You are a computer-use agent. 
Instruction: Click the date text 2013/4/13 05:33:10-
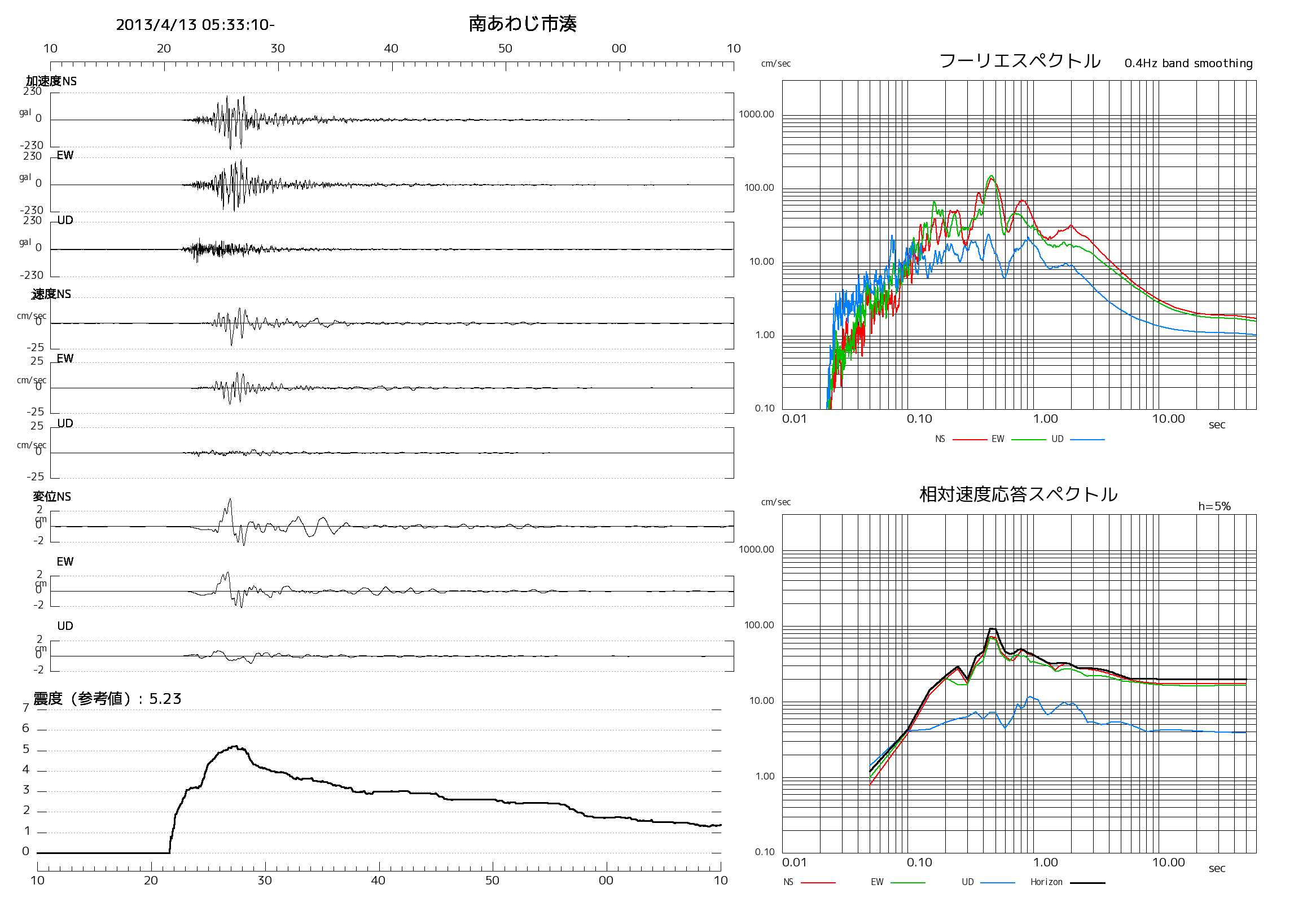tap(195, 25)
